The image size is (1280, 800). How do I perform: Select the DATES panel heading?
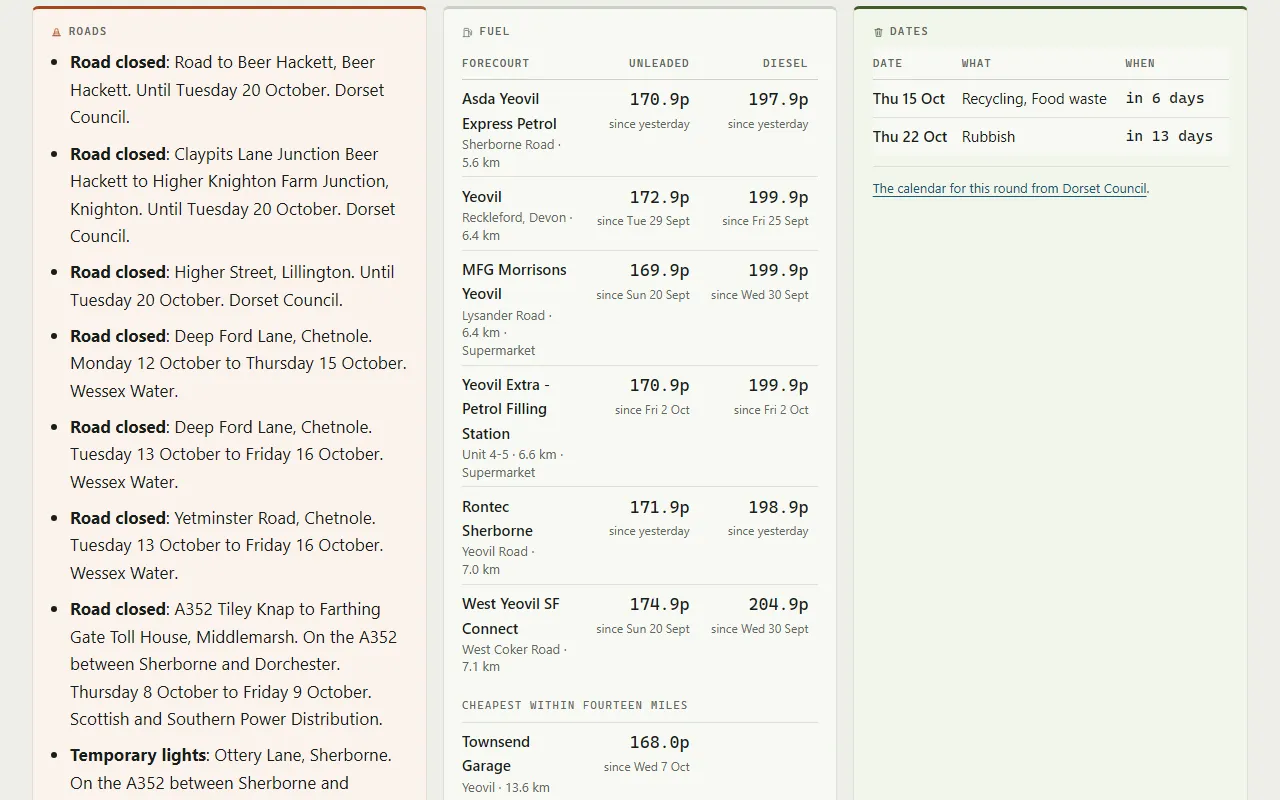point(909,32)
